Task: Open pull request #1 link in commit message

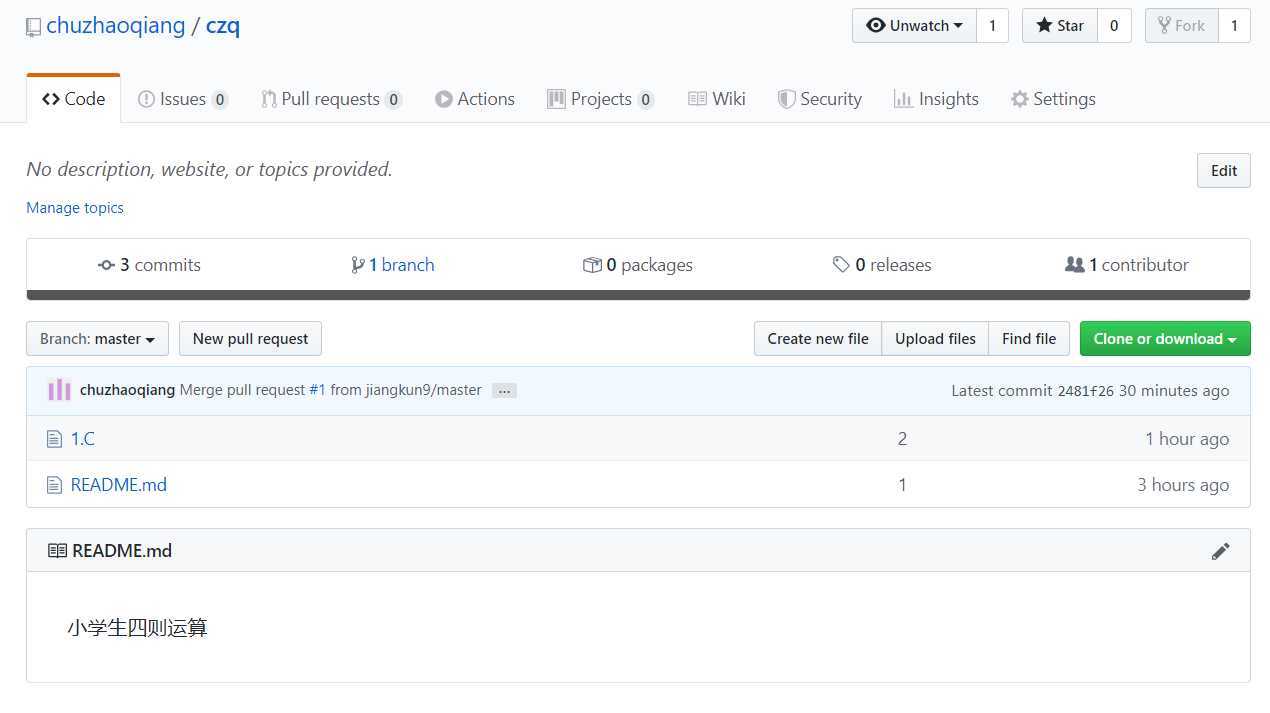Action: pos(317,390)
